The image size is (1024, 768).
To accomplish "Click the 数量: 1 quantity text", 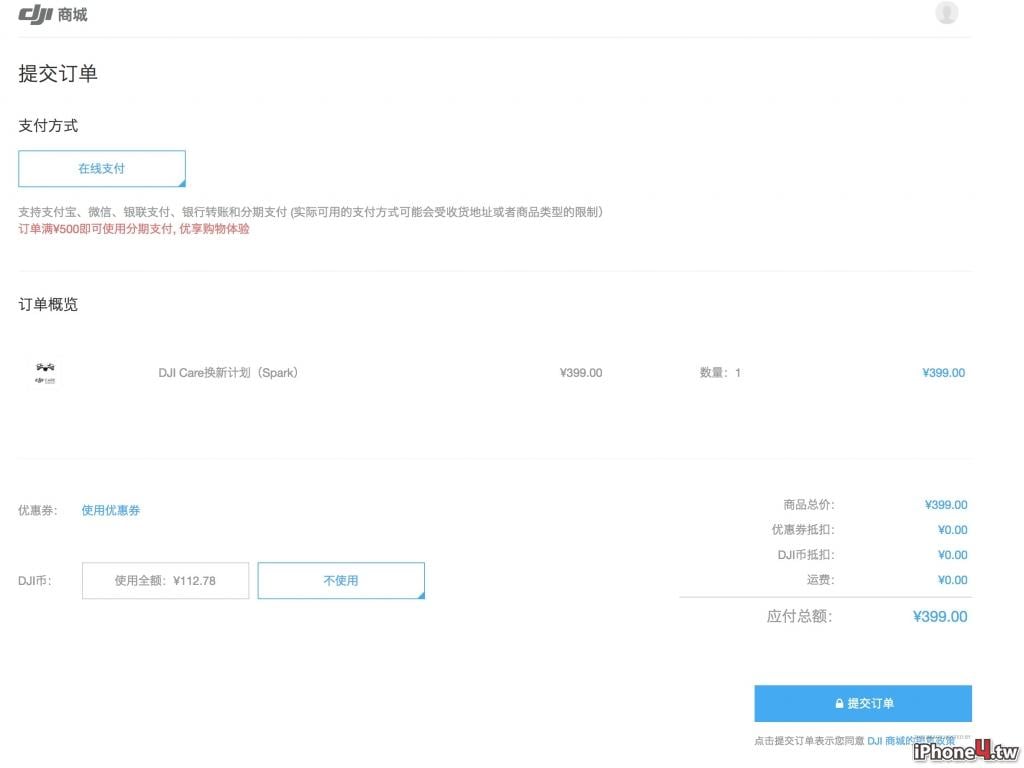I will [x=720, y=373].
